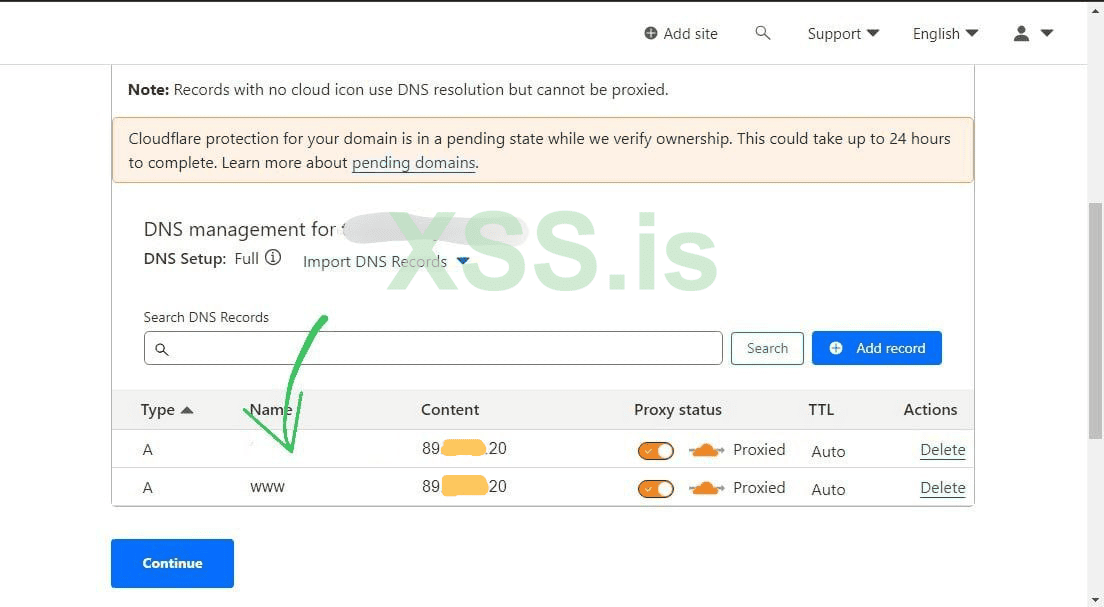
Task: Toggle proxy status for first A record
Action: (x=656, y=451)
